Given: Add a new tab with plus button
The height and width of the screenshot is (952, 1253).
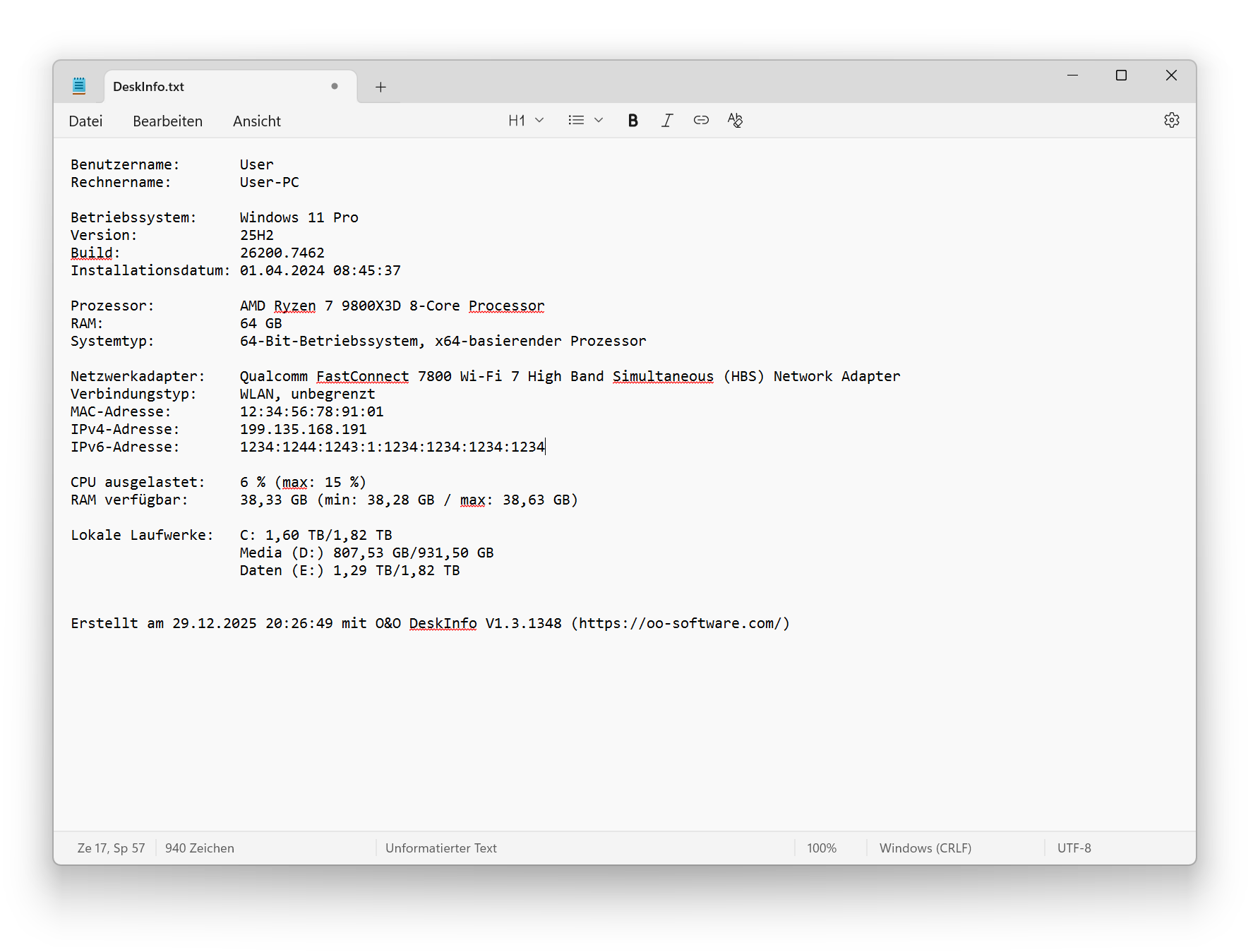Looking at the screenshot, I should pos(380,87).
